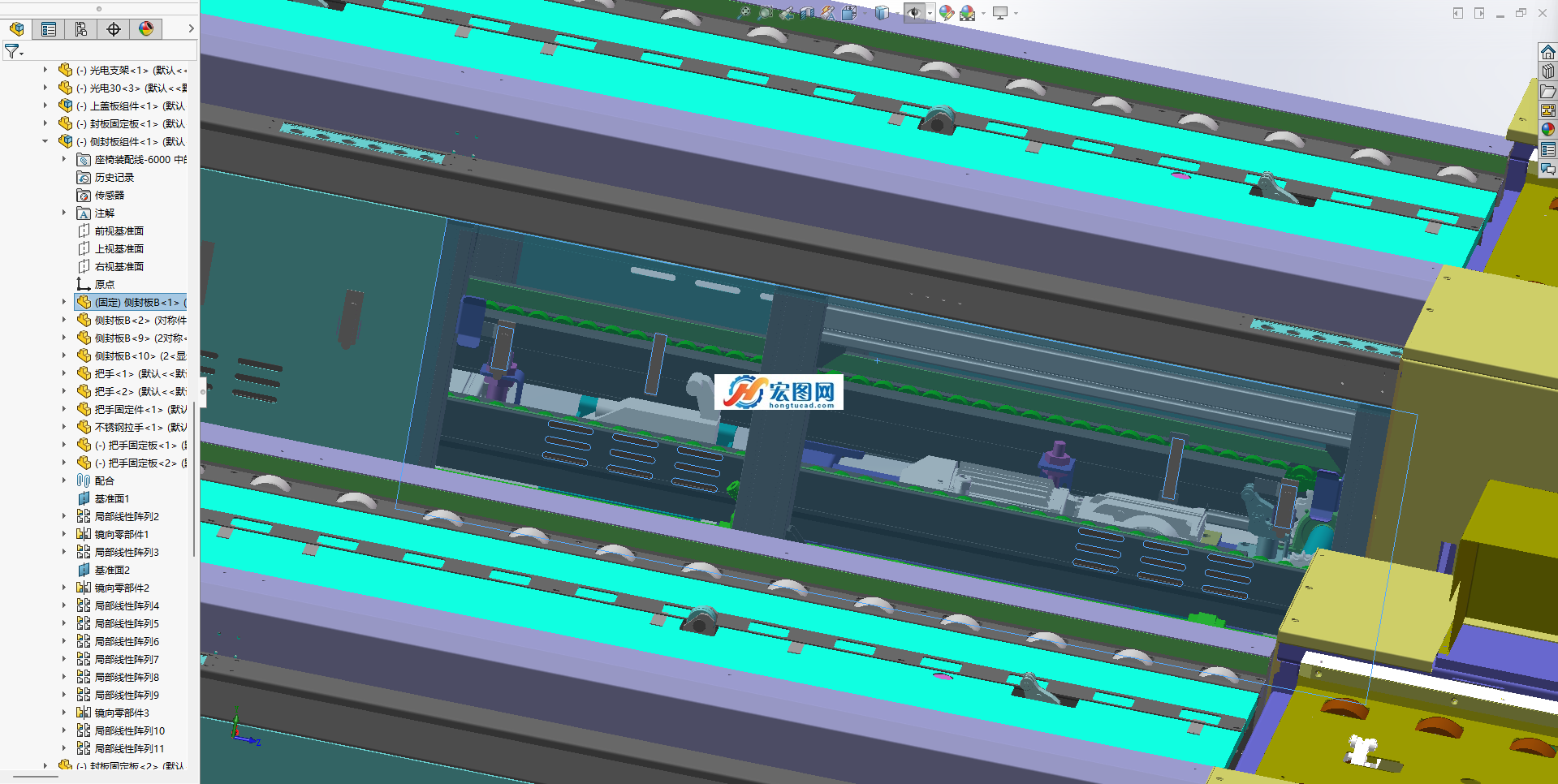Select the 把手固定件<1> component
This screenshot has width=1558, height=784.
[x=132, y=409]
